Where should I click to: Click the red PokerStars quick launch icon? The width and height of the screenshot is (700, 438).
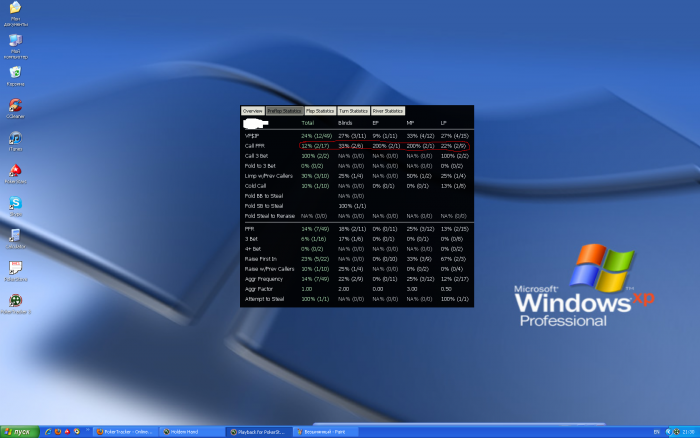(67, 432)
